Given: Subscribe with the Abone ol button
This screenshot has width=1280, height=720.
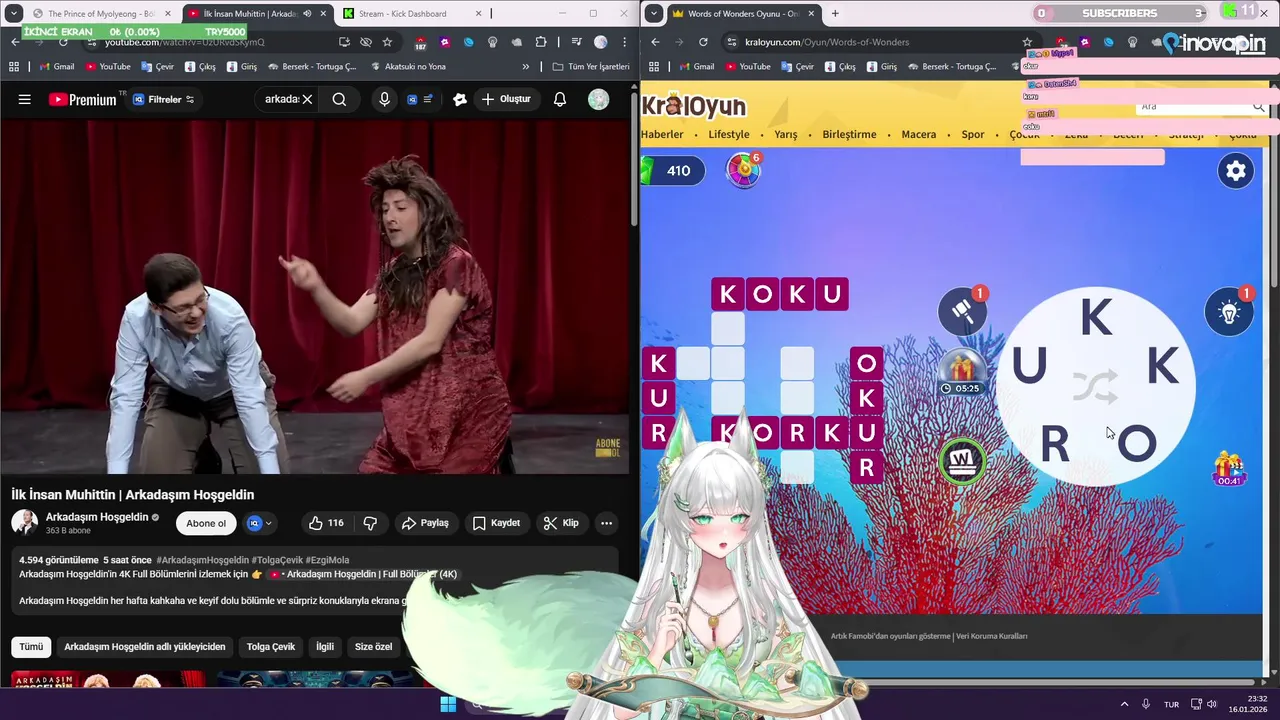Looking at the screenshot, I should (x=206, y=523).
